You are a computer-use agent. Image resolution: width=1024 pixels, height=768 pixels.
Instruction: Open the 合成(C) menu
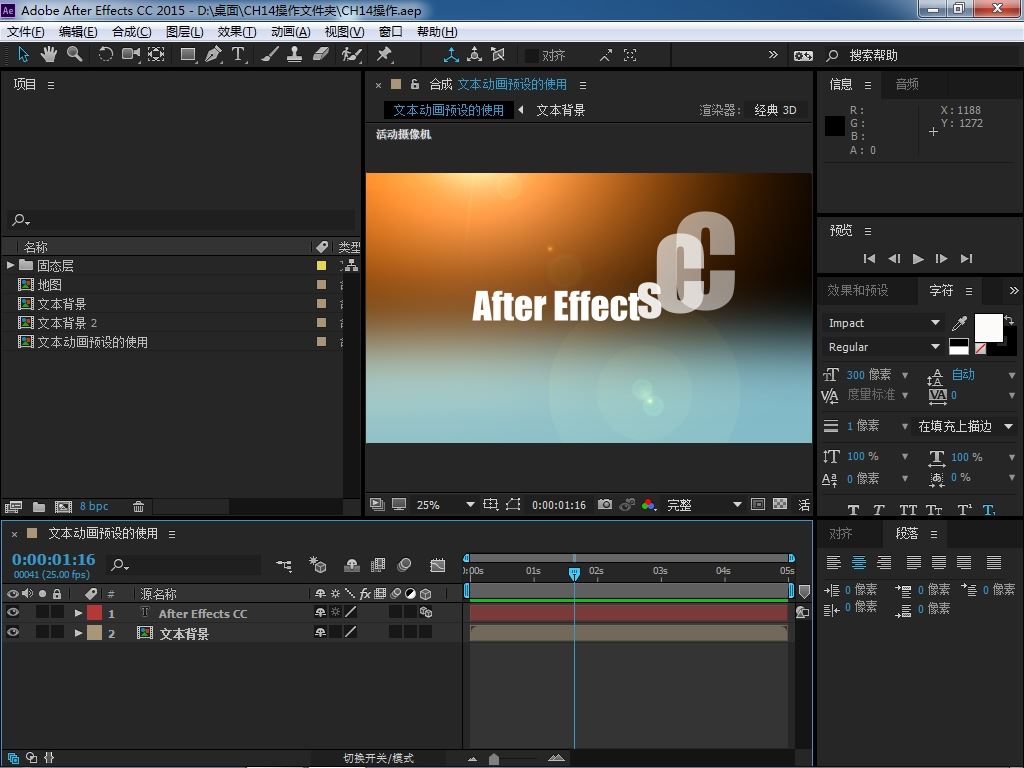click(x=132, y=31)
